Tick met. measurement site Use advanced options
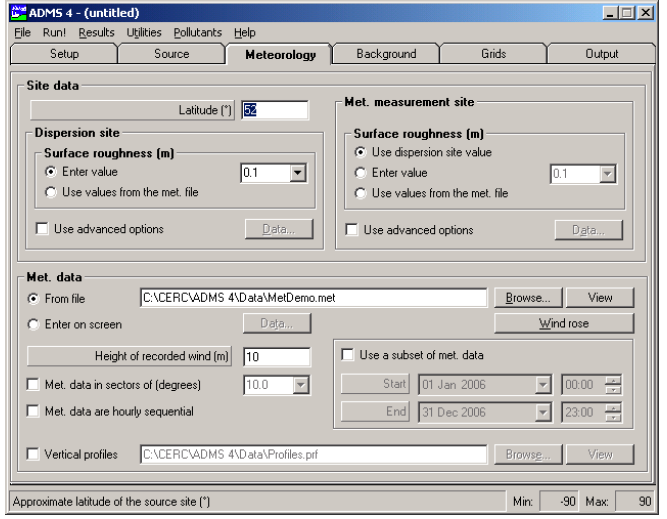 352,230
